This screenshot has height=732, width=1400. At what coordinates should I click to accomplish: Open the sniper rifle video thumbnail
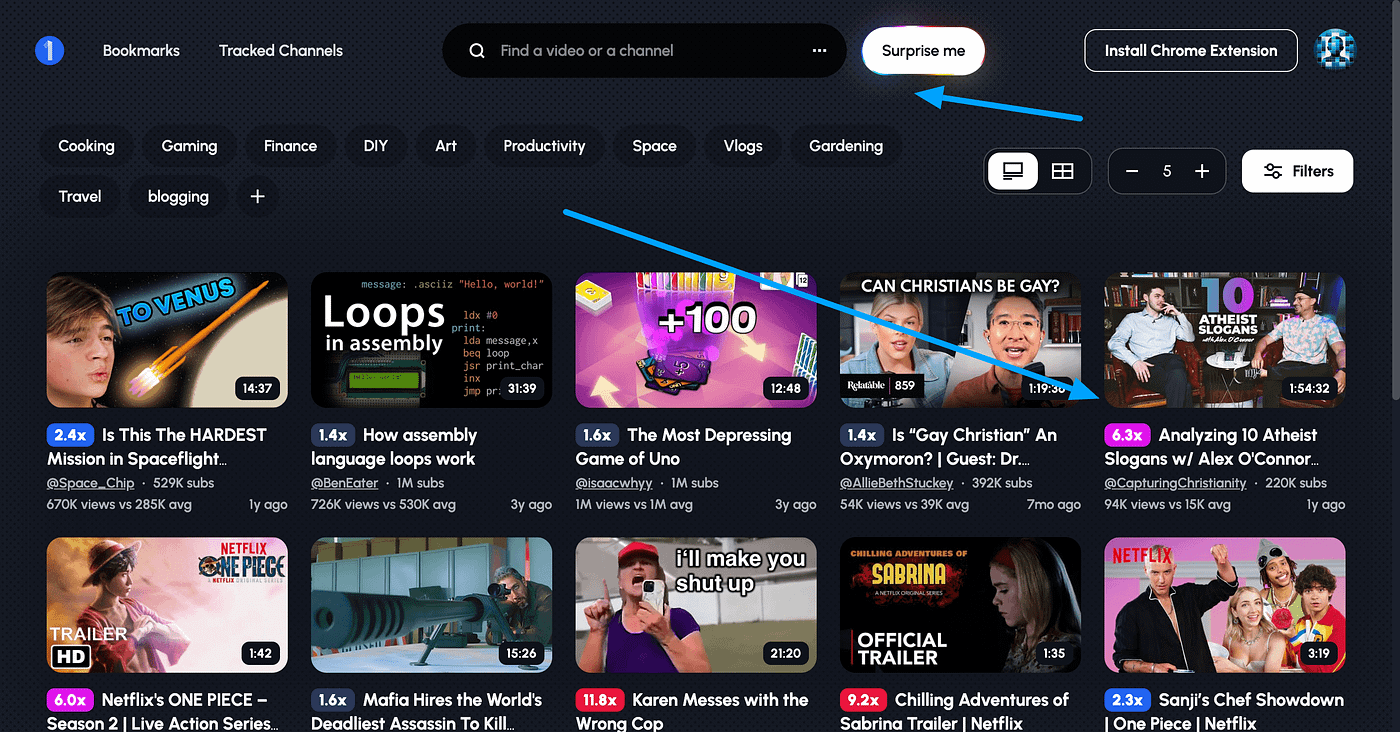tap(432, 605)
